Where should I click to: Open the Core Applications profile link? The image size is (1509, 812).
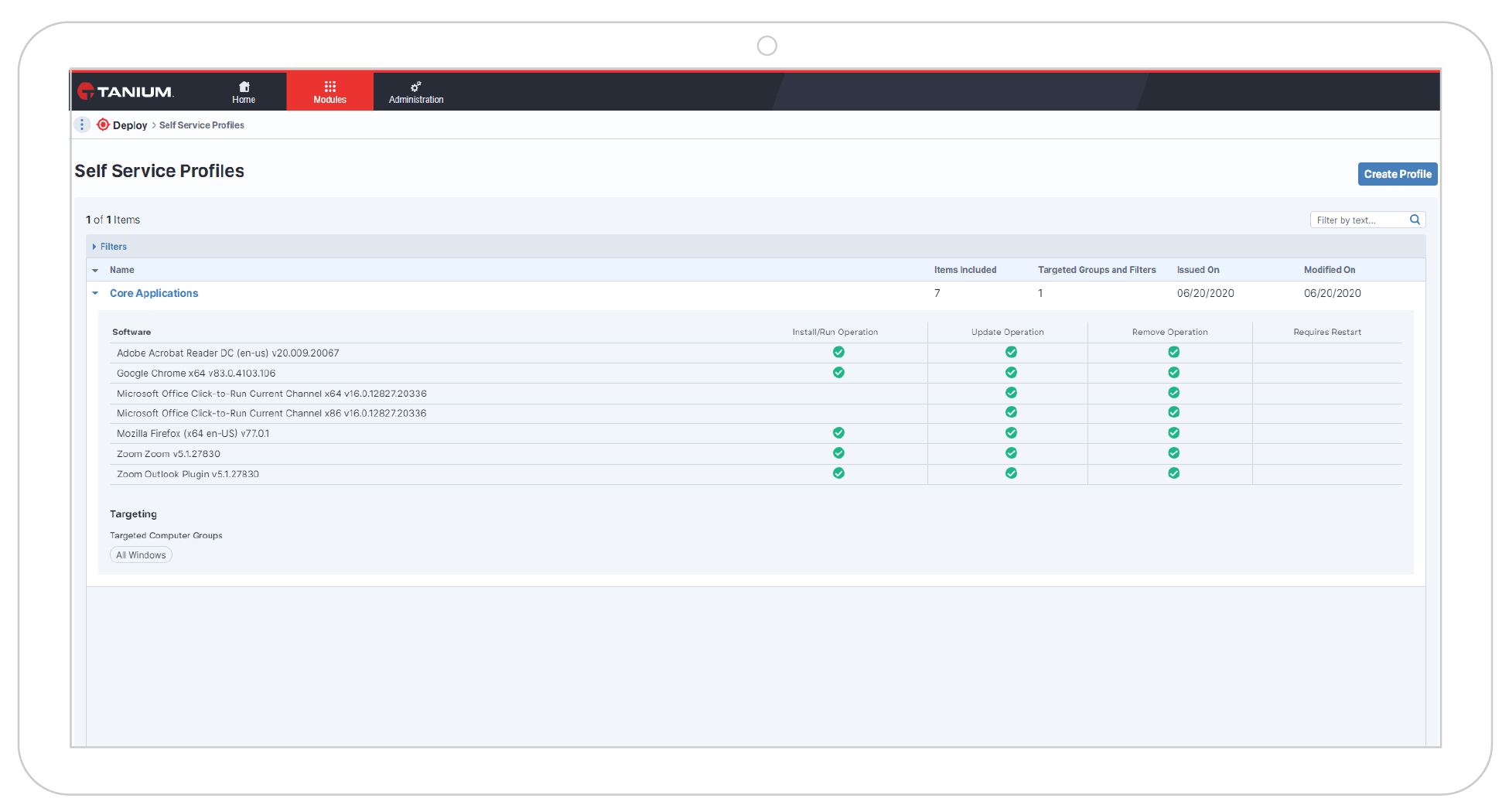pos(154,293)
